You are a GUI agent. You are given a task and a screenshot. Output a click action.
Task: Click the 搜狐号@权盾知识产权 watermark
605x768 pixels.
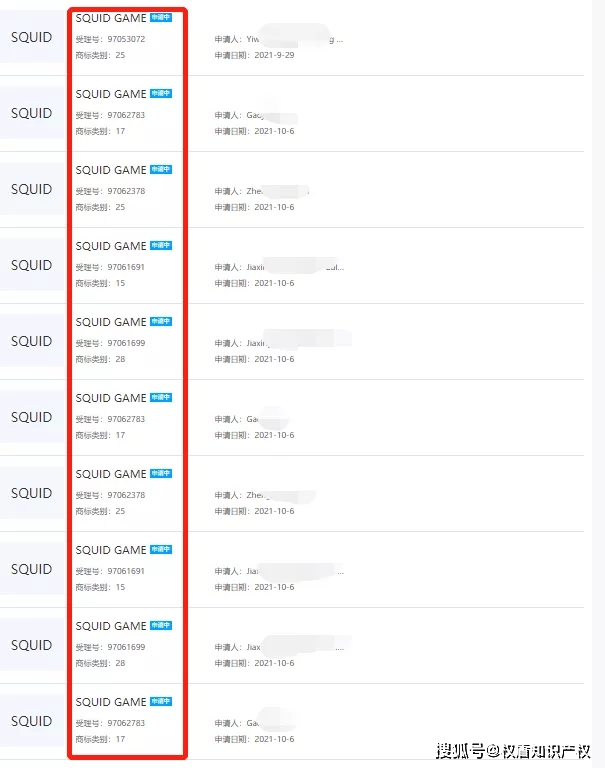pyautogui.click(x=512, y=750)
